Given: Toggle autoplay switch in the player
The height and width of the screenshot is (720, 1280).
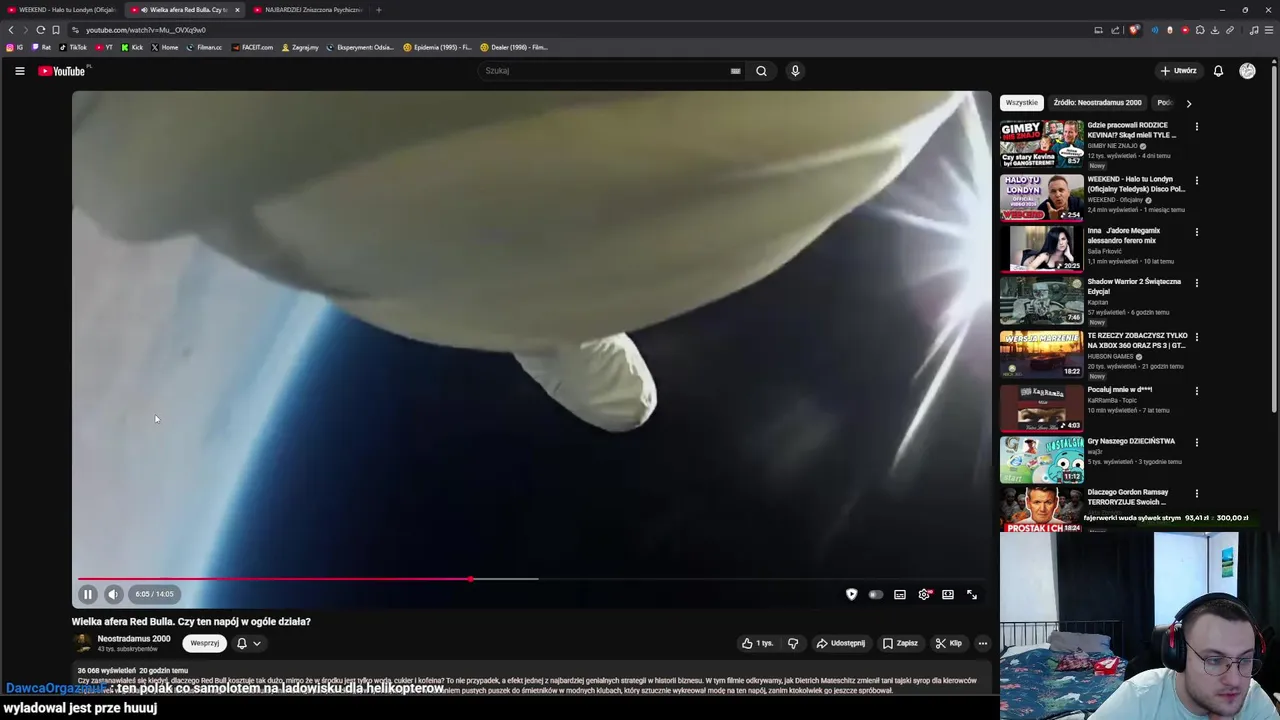Looking at the screenshot, I should 876,594.
